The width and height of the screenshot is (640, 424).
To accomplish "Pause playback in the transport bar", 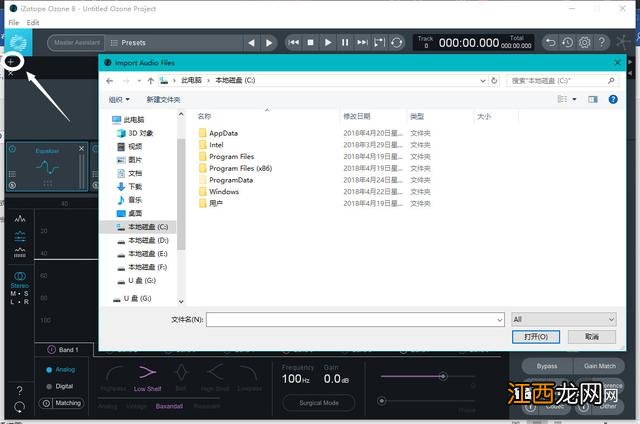I will click(x=345, y=42).
